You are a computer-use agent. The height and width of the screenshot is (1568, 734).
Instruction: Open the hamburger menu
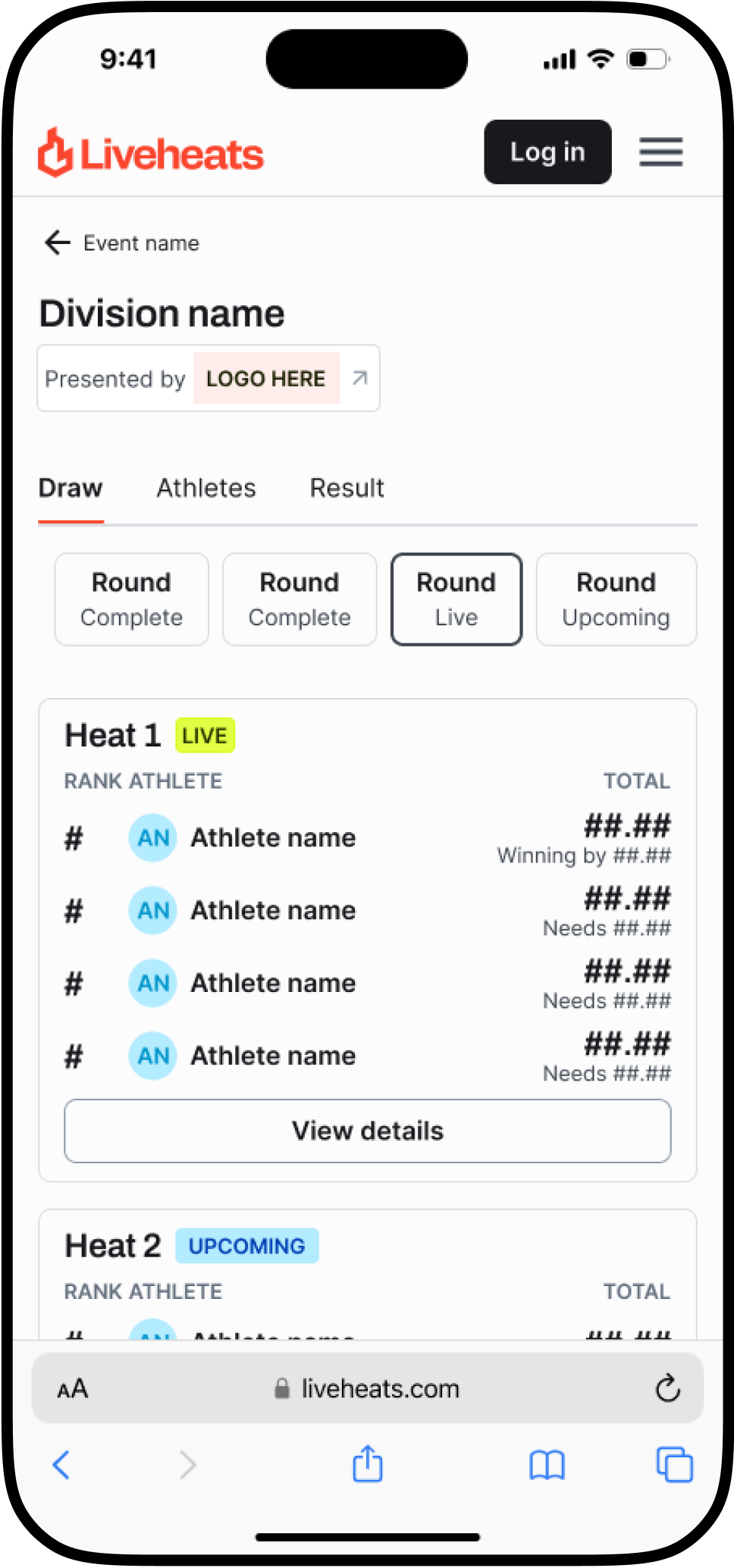point(660,152)
